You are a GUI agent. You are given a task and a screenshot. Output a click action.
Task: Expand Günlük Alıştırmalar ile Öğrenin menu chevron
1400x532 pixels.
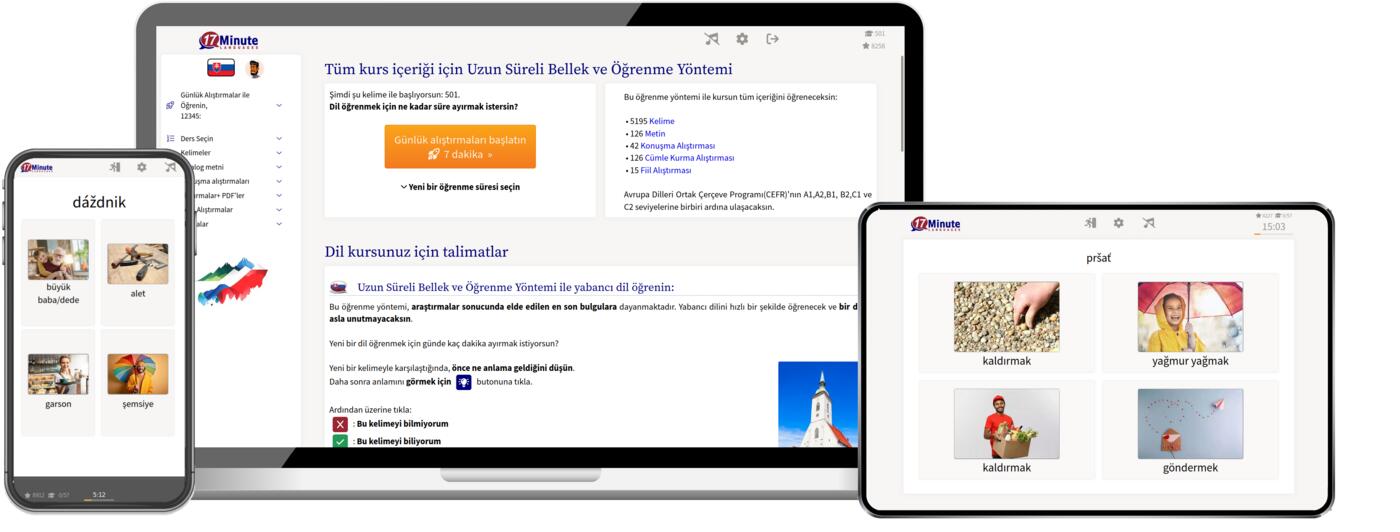tap(279, 105)
